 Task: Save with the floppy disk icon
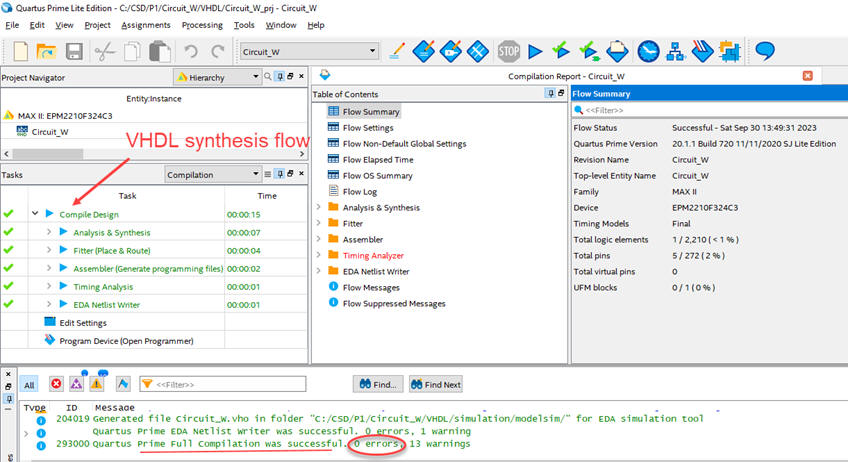(74, 51)
